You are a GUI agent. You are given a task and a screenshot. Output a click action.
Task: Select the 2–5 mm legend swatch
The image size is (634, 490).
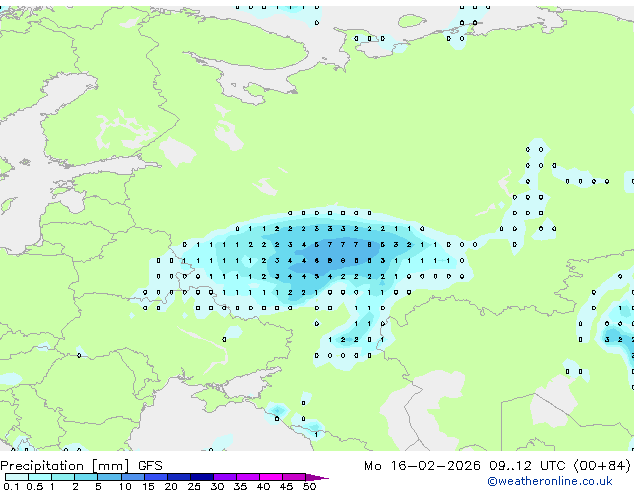coord(86,477)
